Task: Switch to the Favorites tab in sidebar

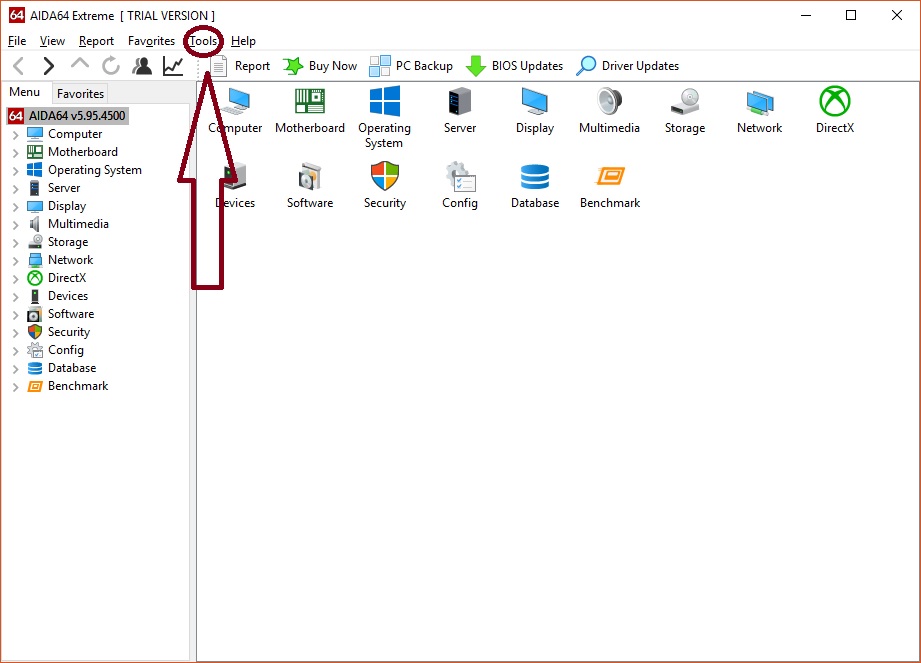Action: [x=80, y=93]
